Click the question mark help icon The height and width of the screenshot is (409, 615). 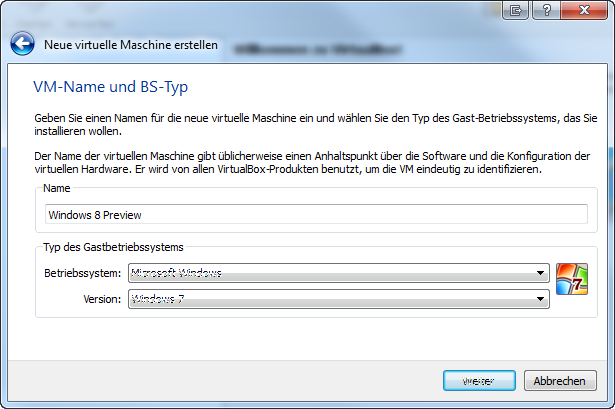pos(548,10)
